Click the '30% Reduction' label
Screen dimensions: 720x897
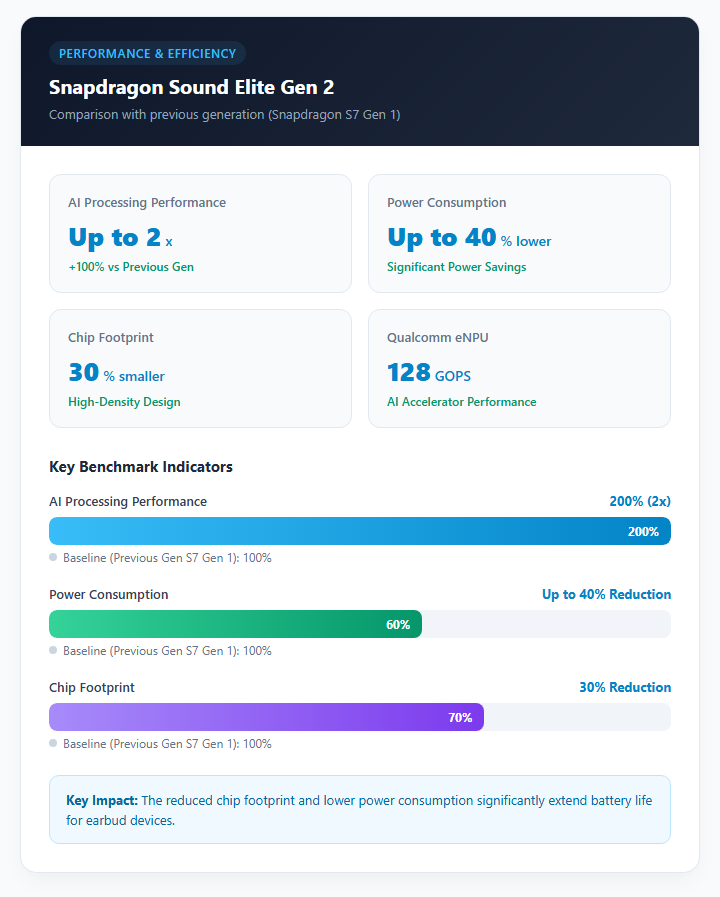pos(625,687)
